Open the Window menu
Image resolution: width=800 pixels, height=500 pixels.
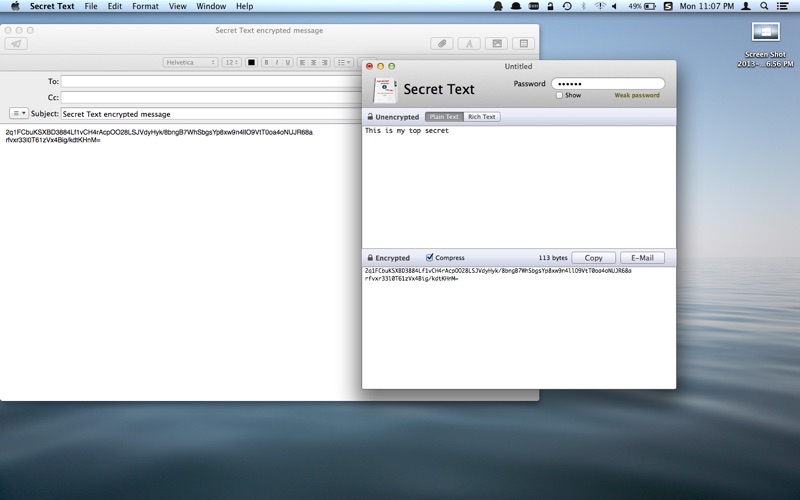click(211, 6)
